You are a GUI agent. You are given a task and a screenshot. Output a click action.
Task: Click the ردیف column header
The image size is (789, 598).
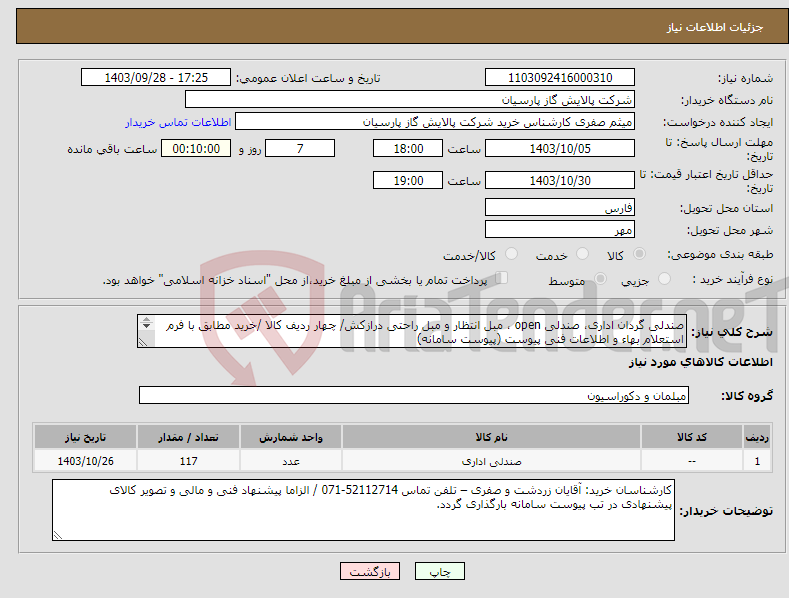757,437
